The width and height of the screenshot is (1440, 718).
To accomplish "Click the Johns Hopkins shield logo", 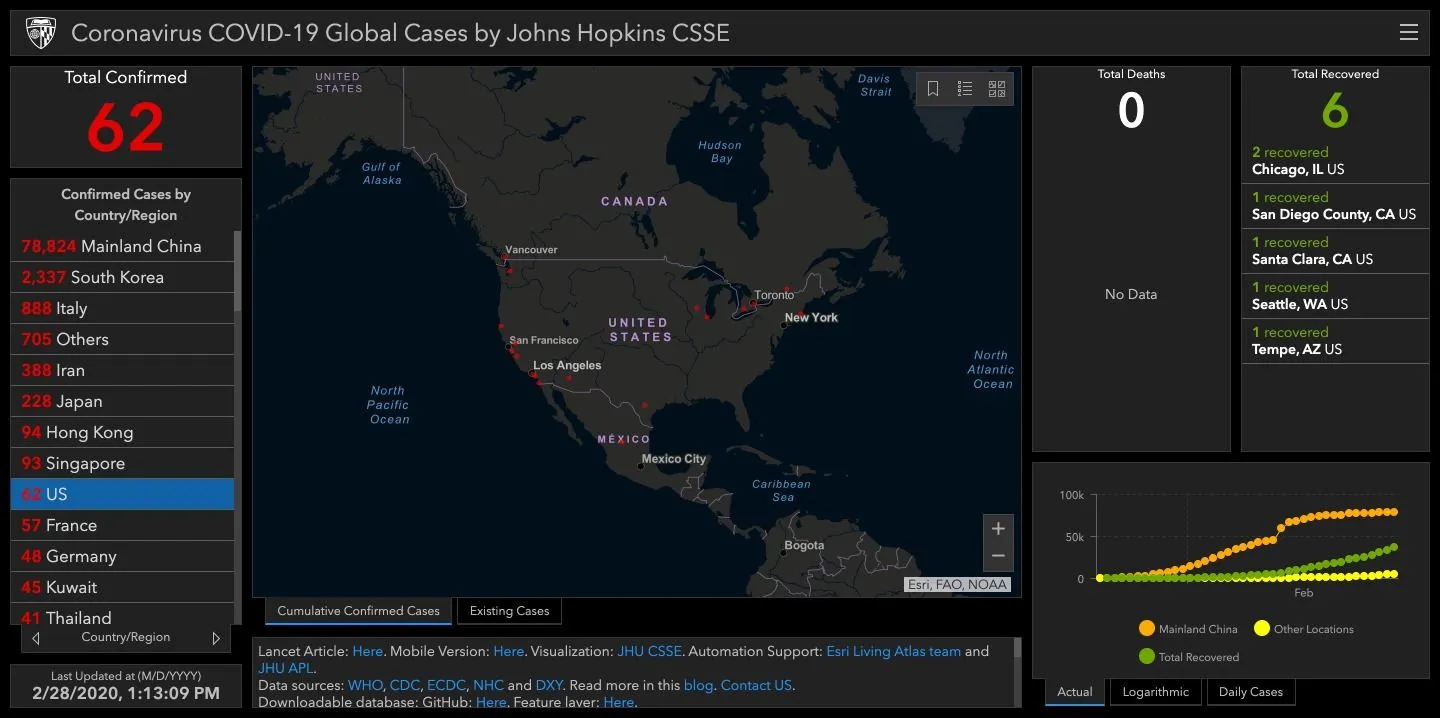I will 41,32.
